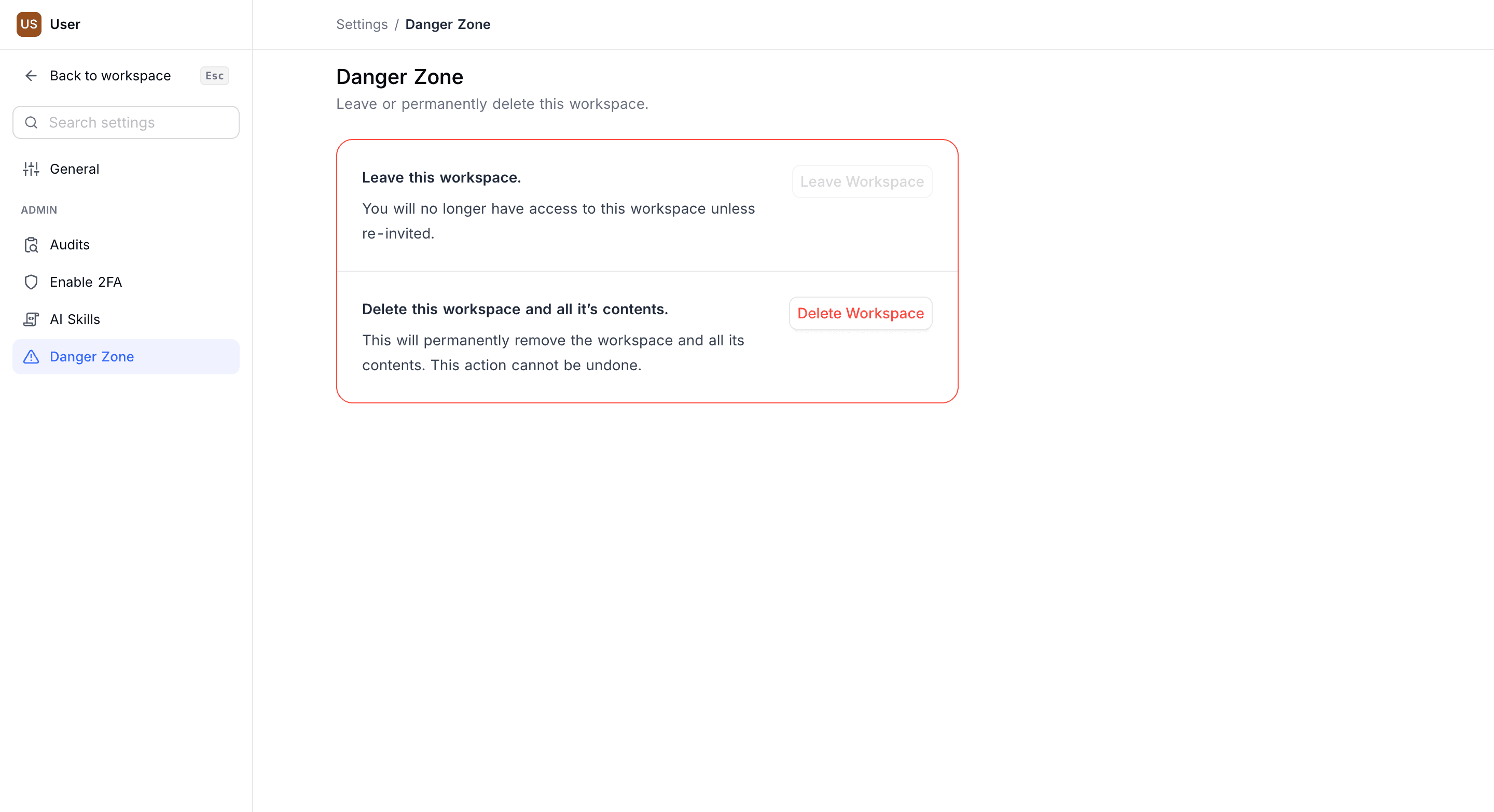This screenshot has width=1494, height=812.
Task: Click the General sliders icon
Action: pos(31,169)
